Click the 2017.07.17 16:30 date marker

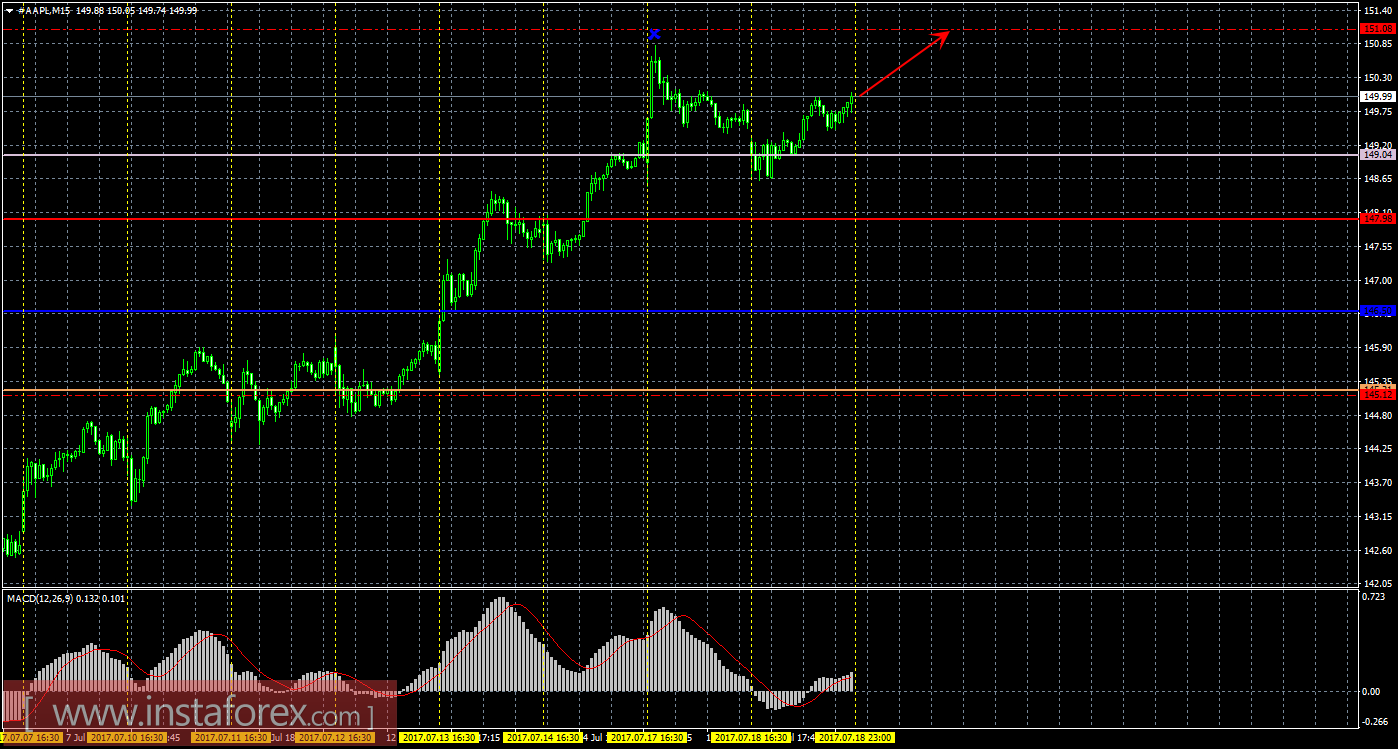(x=647, y=738)
